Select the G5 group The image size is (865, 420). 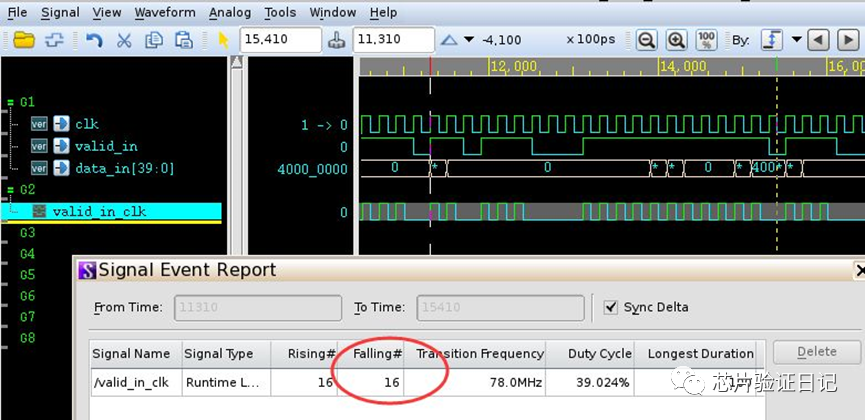tap(28, 275)
